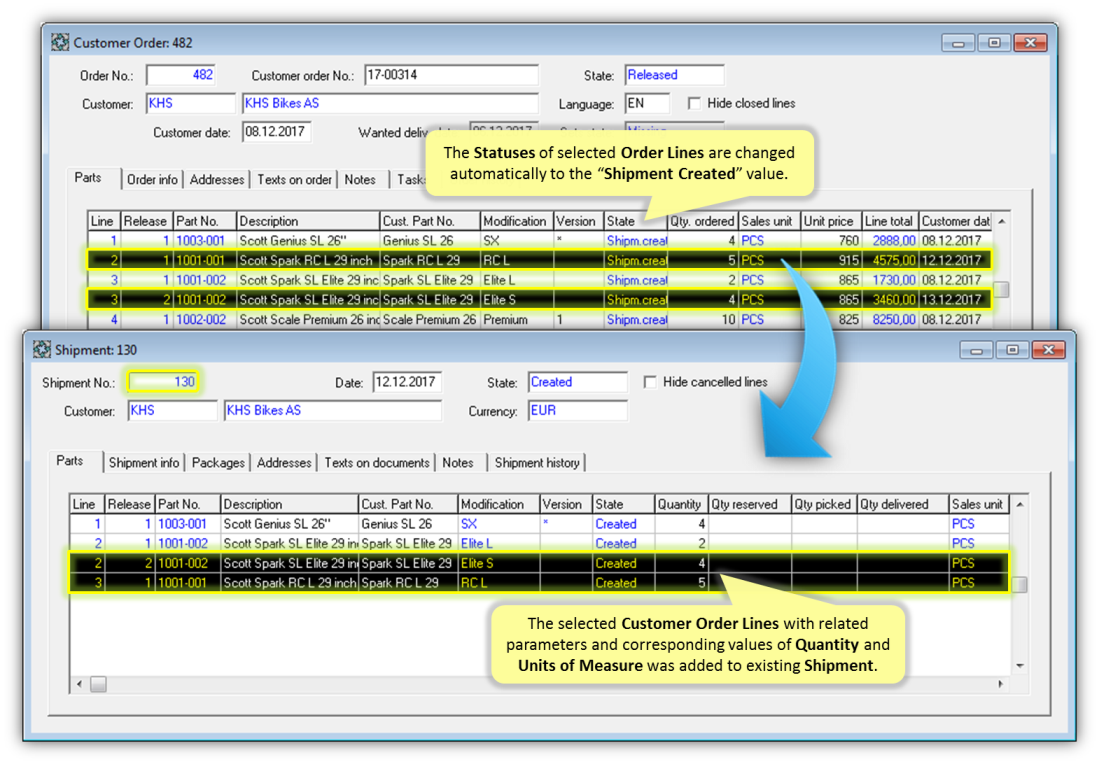Image resolution: width=1099 pixels, height=764 pixels.
Task: Click Qty picked column header
Action: (x=824, y=505)
